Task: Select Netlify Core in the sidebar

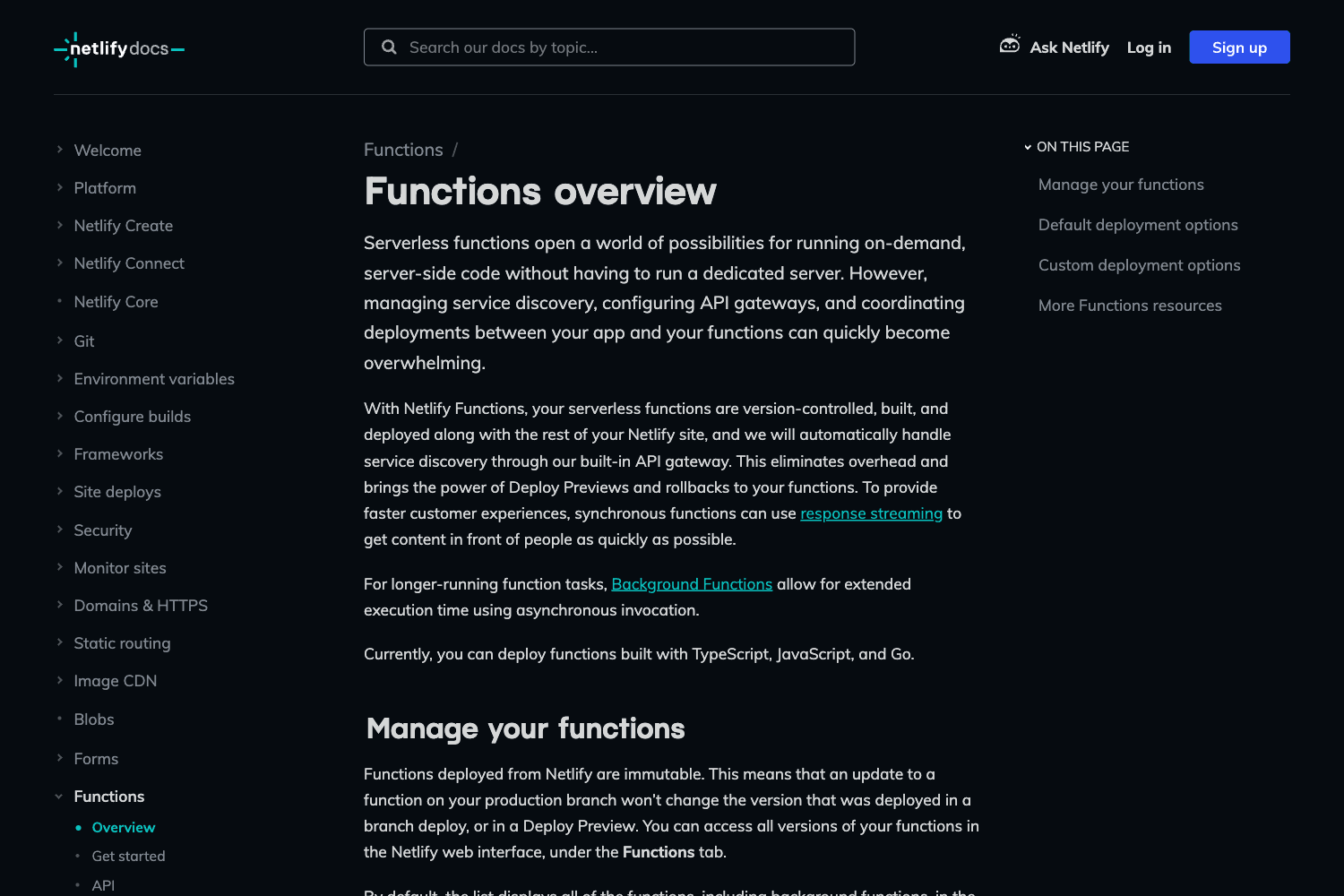Action: [x=116, y=302]
